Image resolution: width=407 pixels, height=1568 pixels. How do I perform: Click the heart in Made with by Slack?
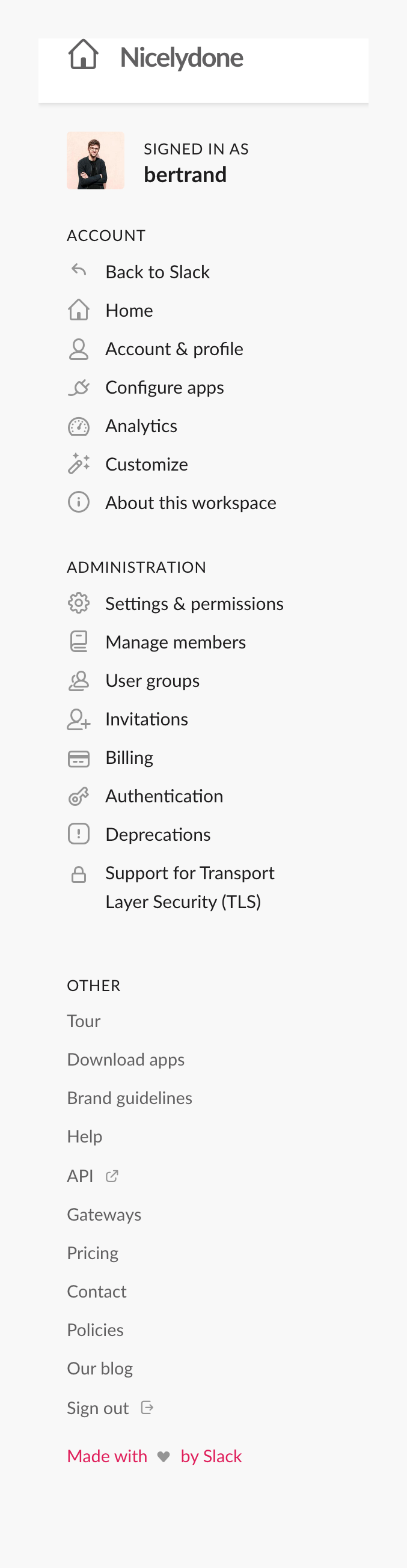pos(164,1456)
